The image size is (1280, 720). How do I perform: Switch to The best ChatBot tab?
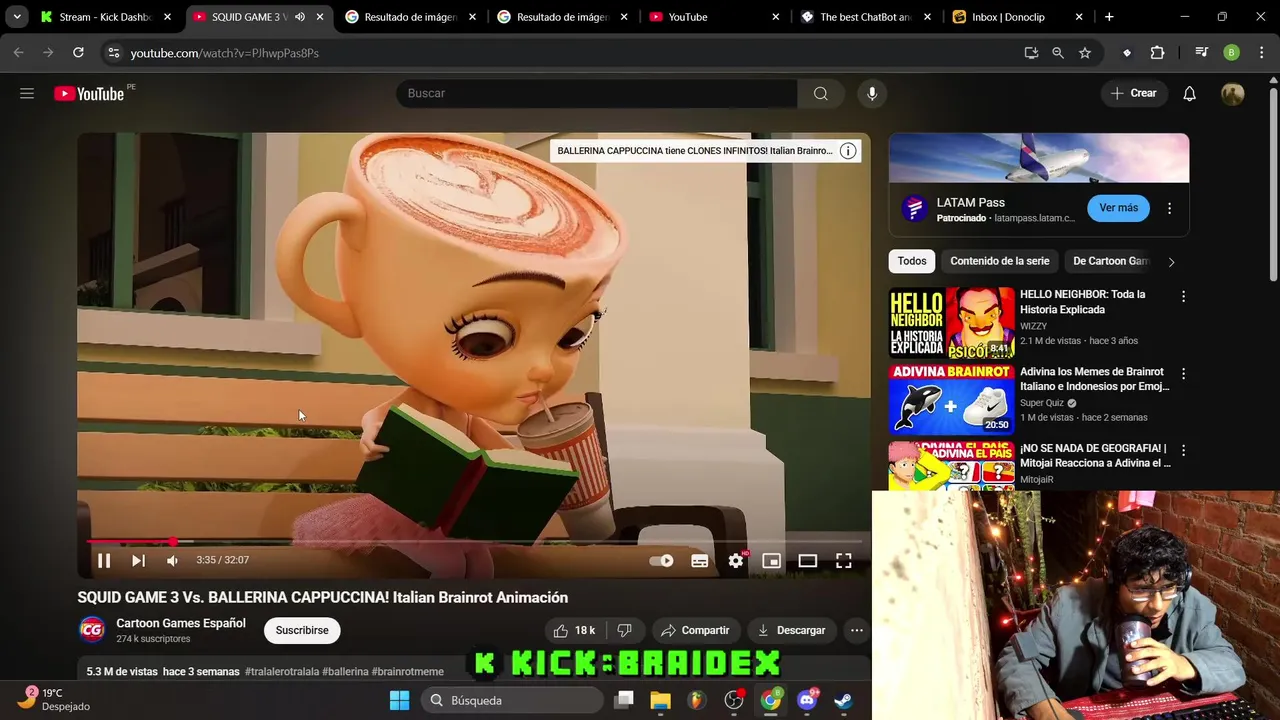(866, 17)
